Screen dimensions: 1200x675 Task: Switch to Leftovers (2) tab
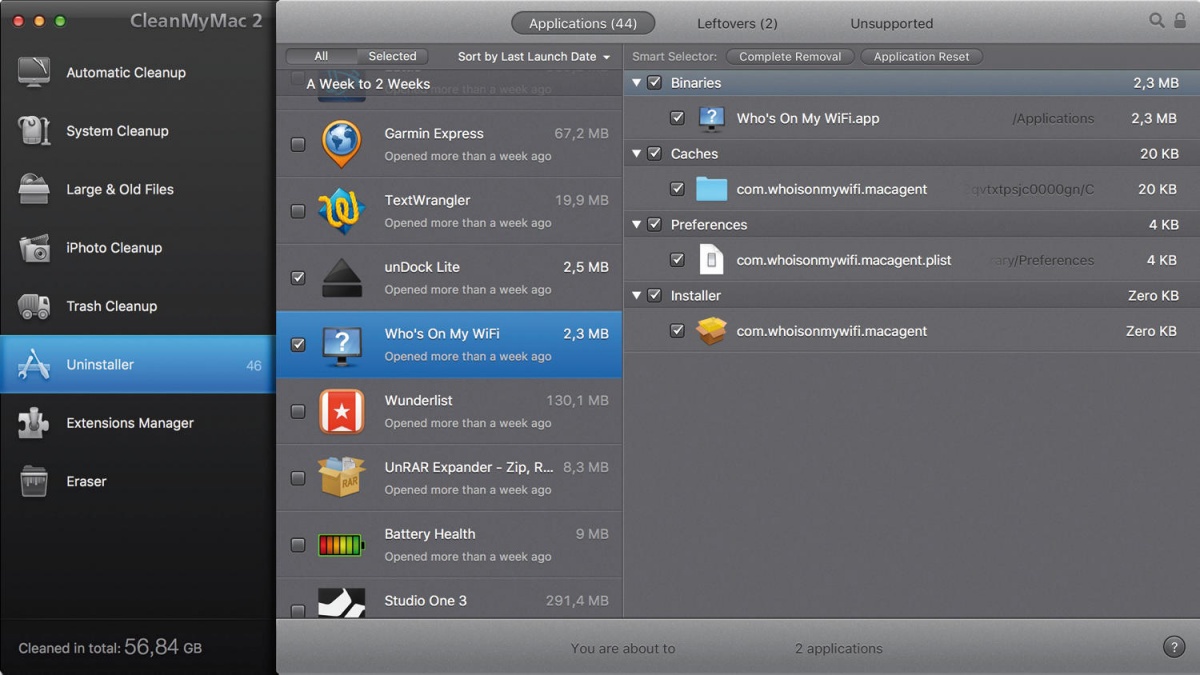[x=737, y=23]
